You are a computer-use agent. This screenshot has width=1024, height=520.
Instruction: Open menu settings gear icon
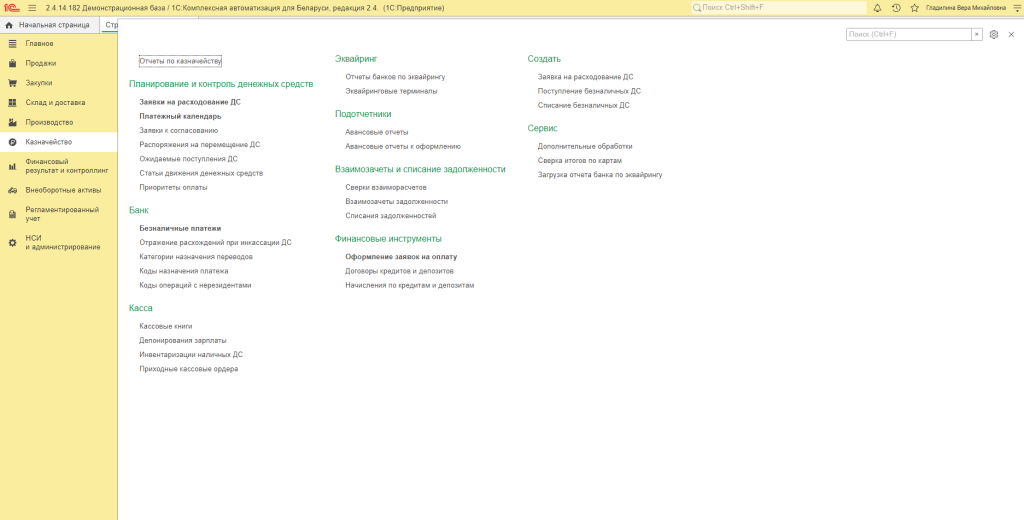(994, 34)
